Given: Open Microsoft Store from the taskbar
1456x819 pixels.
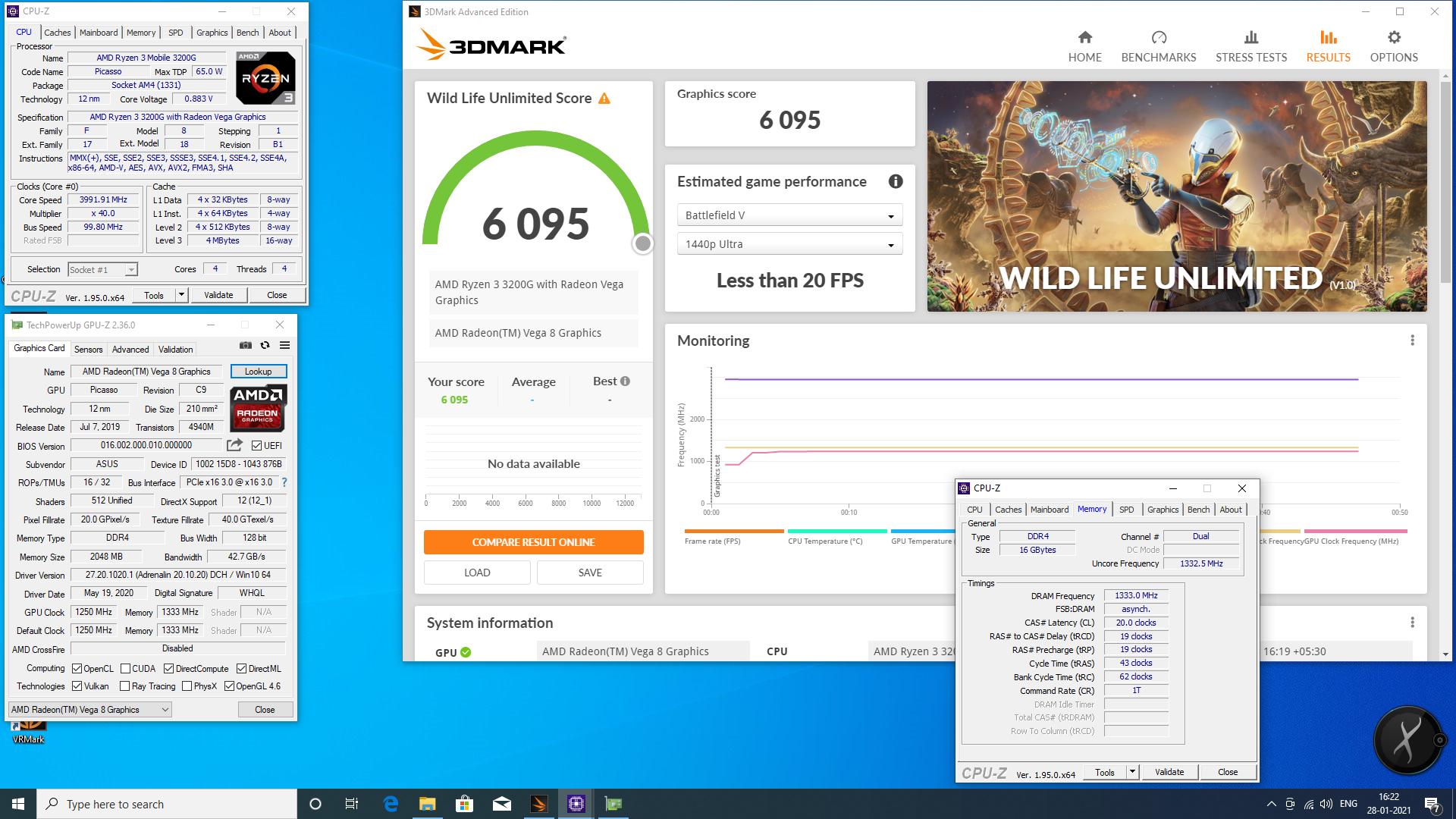Looking at the screenshot, I should click(x=464, y=804).
